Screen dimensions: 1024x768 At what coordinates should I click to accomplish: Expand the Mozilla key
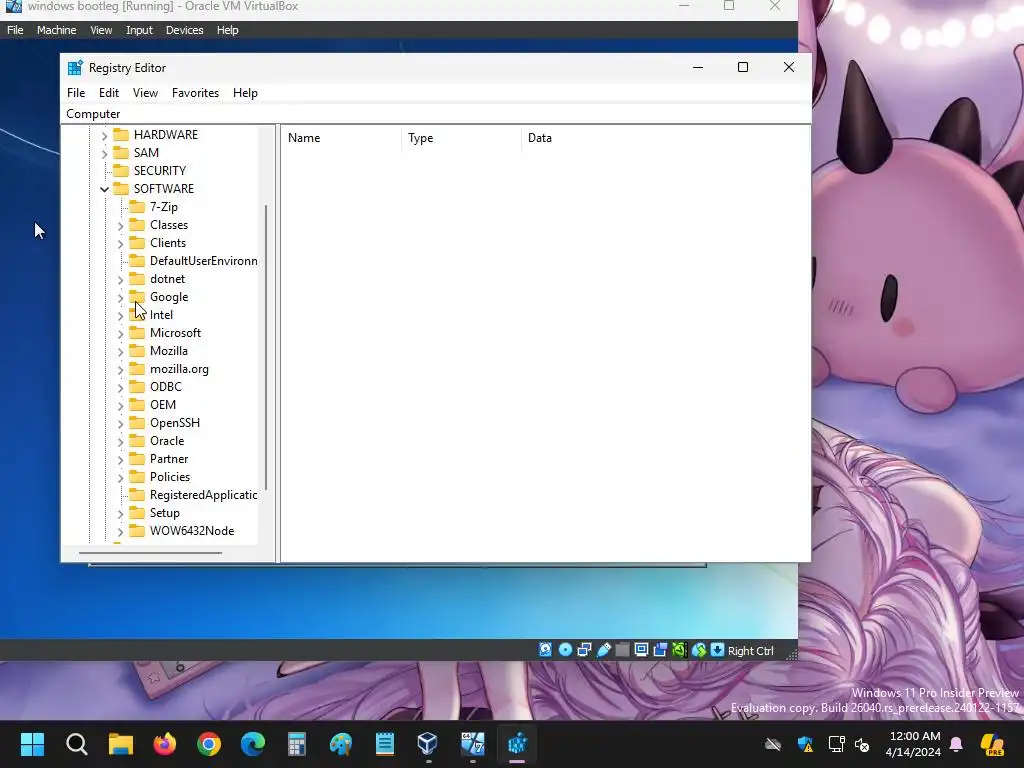120,352
